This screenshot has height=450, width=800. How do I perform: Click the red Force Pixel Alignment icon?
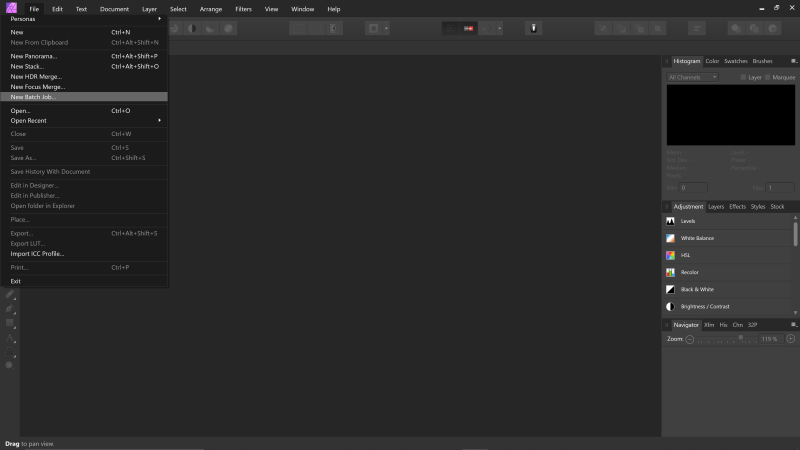468,29
